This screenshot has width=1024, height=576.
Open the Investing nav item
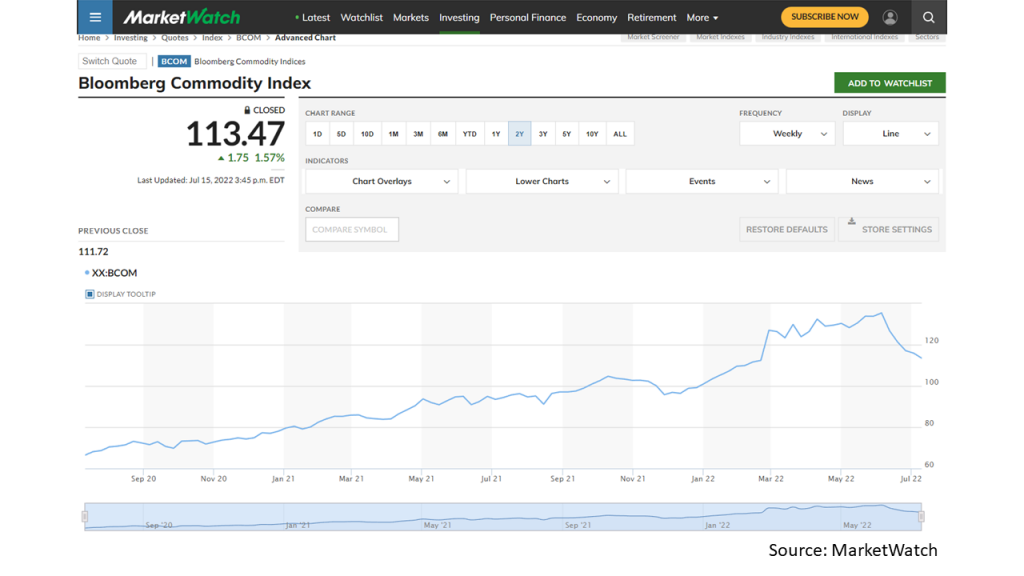click(459, 18)
